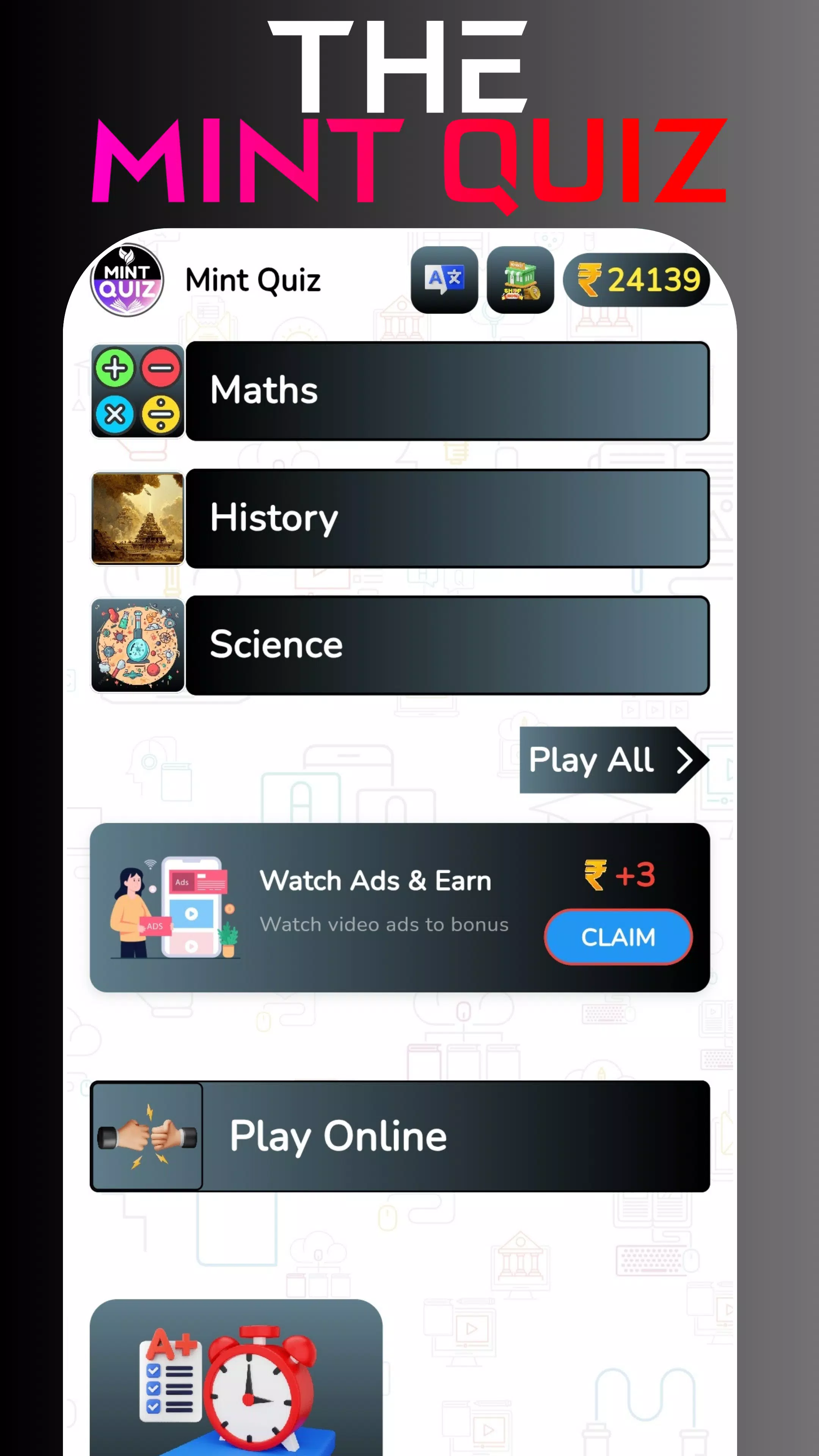
Task: Expand the History category row
Action: [400, 517]
